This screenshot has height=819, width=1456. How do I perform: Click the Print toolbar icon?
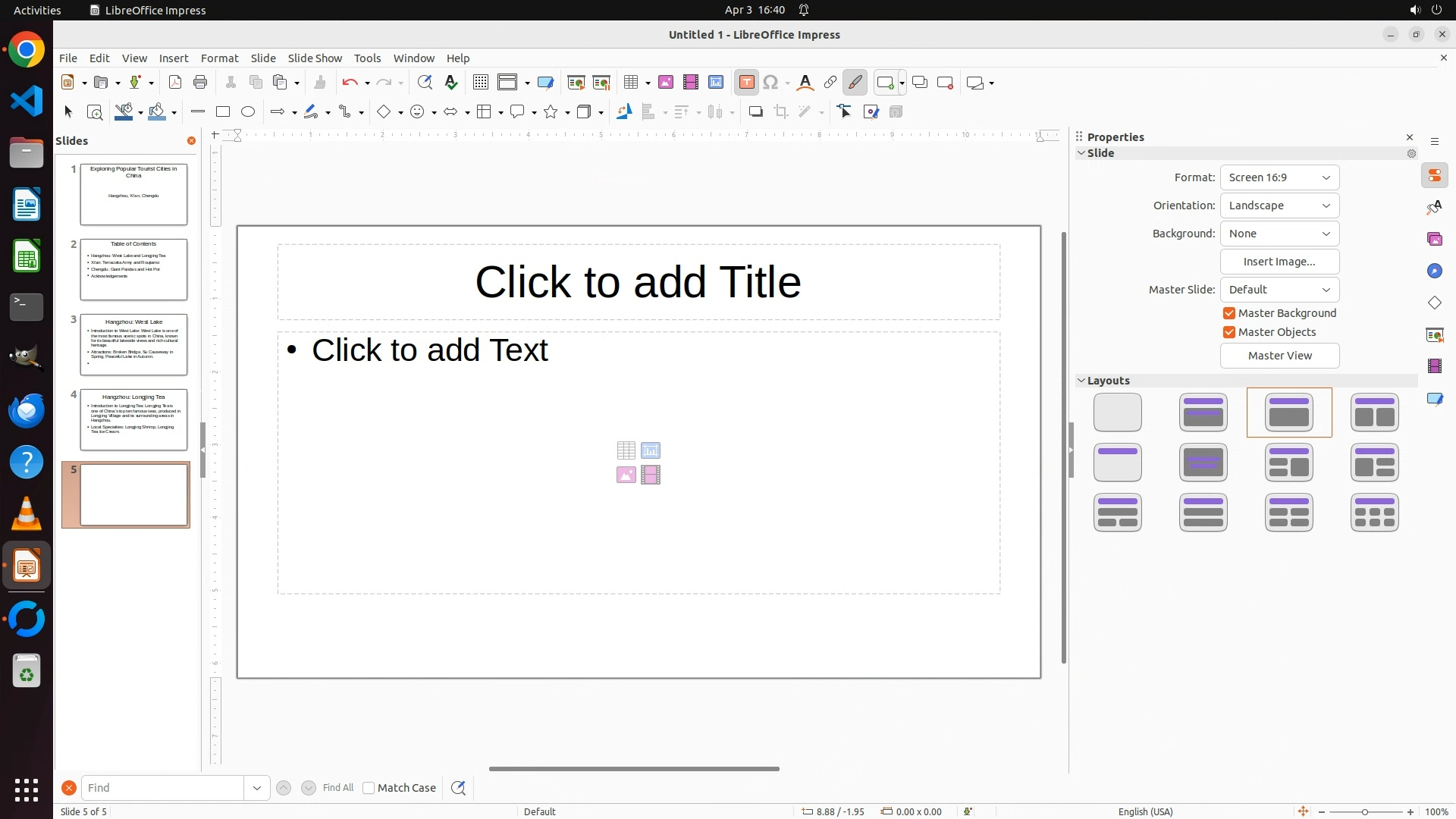[200, 83]
